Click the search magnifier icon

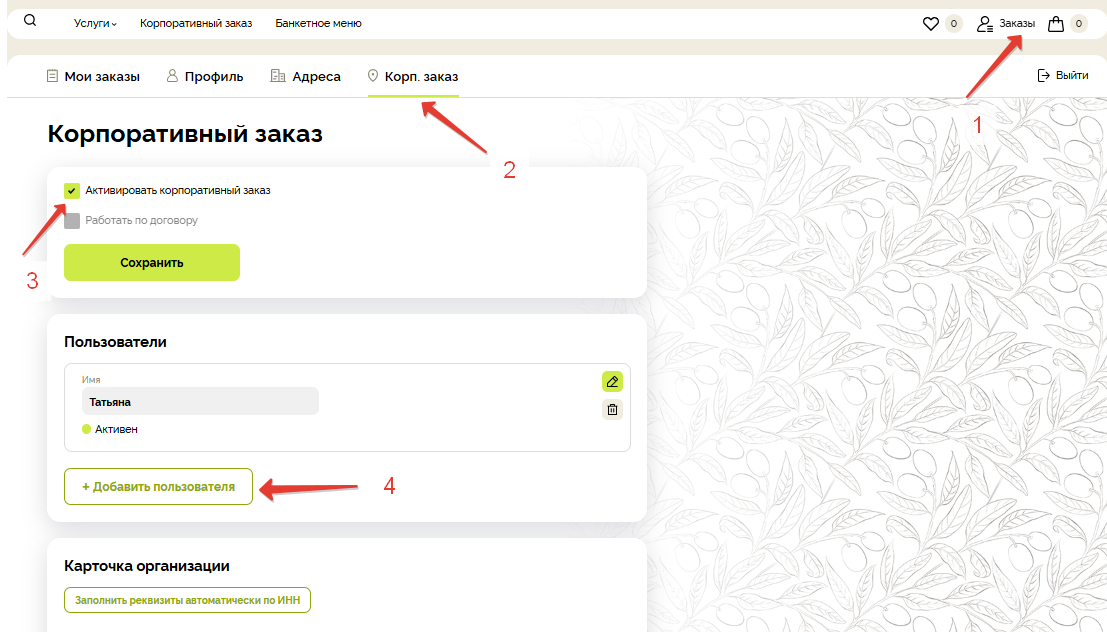[30, 21]
